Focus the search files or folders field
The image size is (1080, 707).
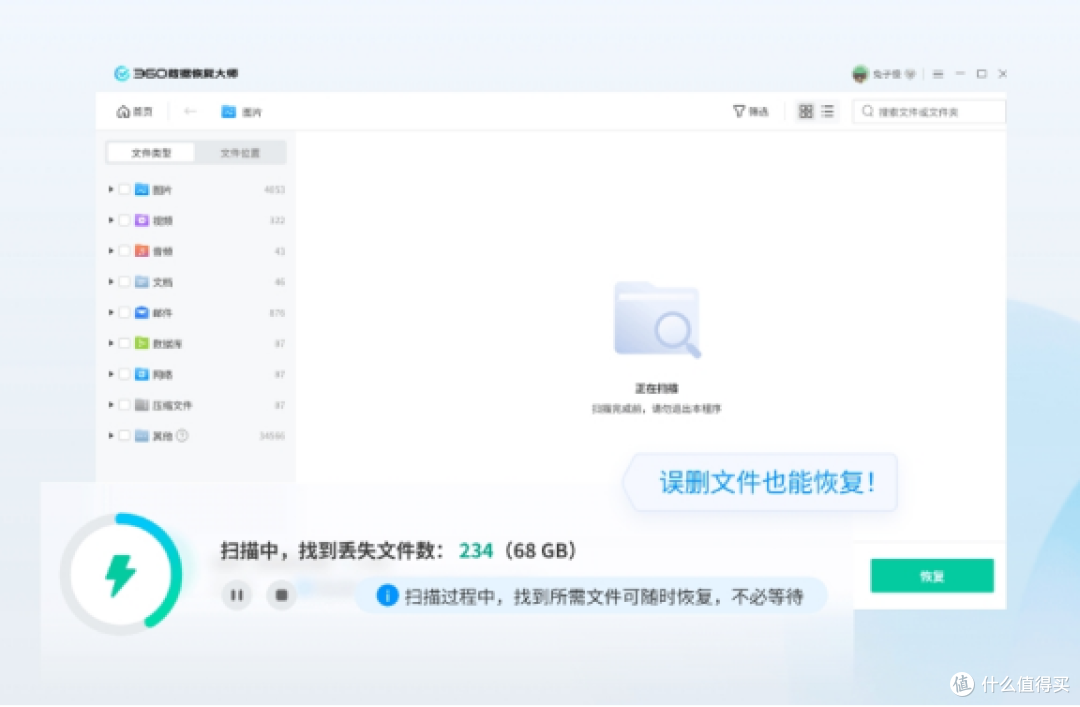coord(929,112)
